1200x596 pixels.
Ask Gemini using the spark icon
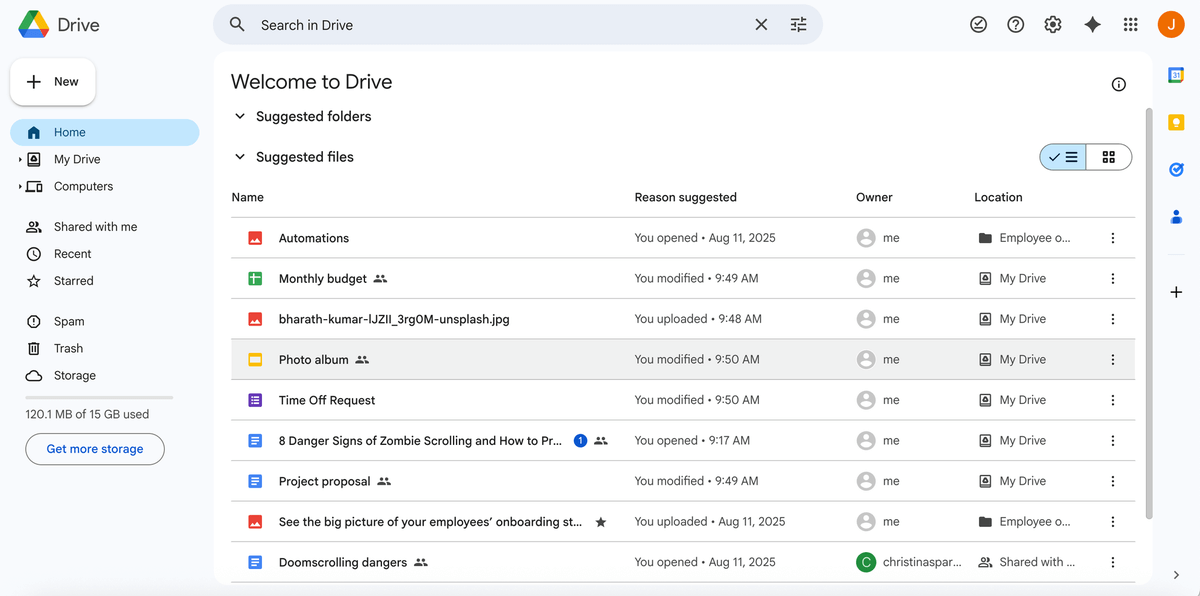tap(1092, 24)
